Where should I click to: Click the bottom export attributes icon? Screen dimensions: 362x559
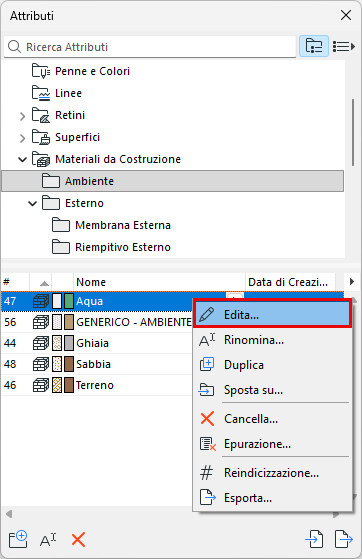344,539
